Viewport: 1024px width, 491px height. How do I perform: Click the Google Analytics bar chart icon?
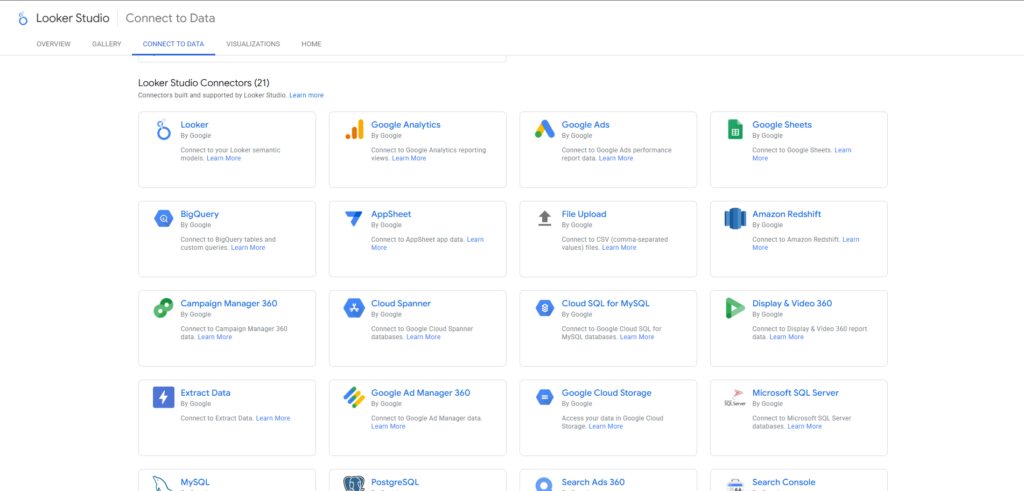point(354,130)
